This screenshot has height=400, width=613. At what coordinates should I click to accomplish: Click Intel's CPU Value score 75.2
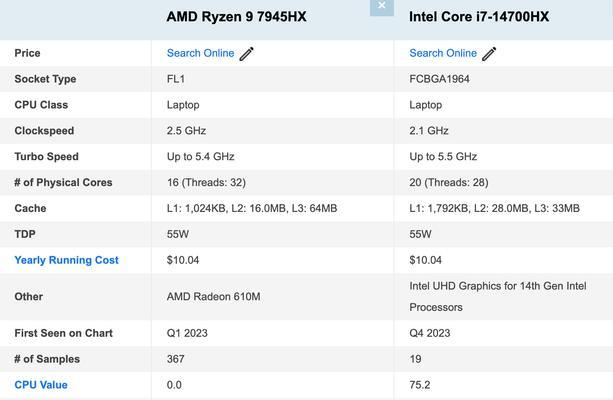(x=420, y=385)
